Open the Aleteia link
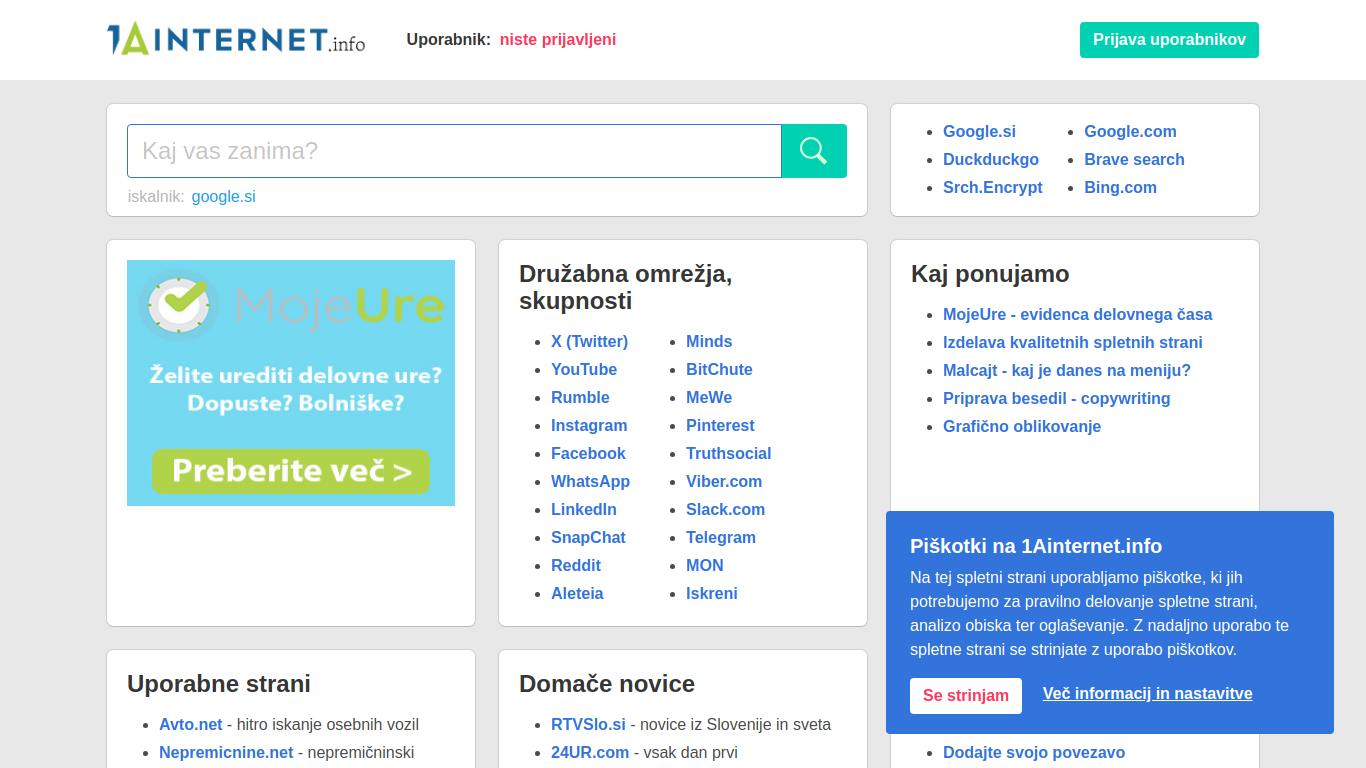 pos(577,594)
